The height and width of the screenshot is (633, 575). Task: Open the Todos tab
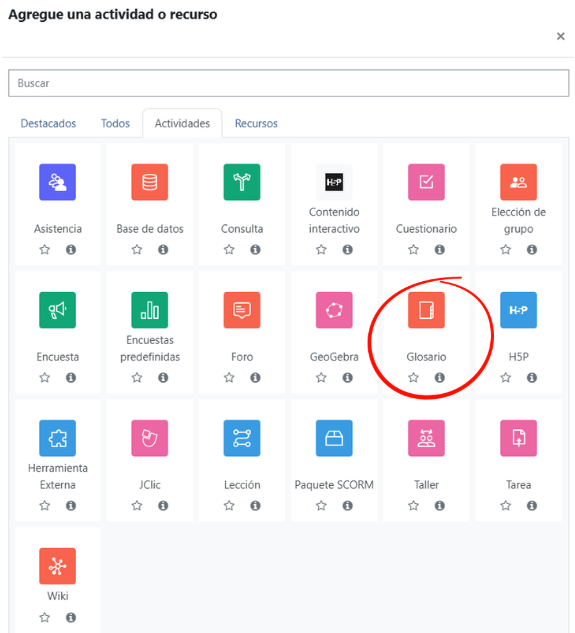115,123
